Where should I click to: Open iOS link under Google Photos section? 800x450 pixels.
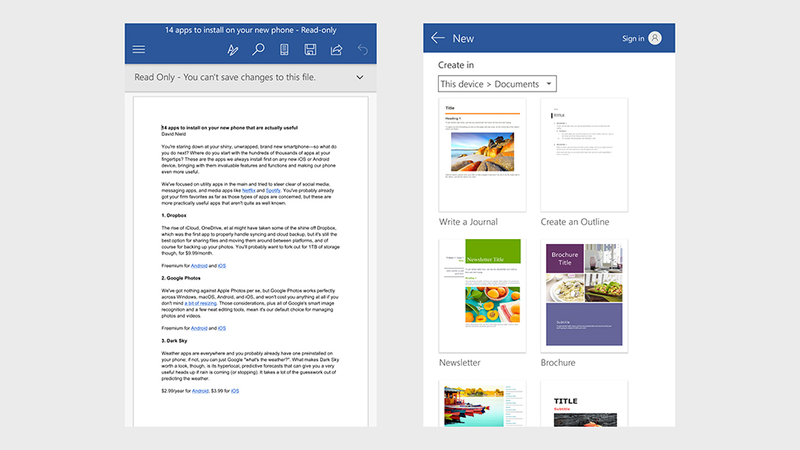pos(222,328)
